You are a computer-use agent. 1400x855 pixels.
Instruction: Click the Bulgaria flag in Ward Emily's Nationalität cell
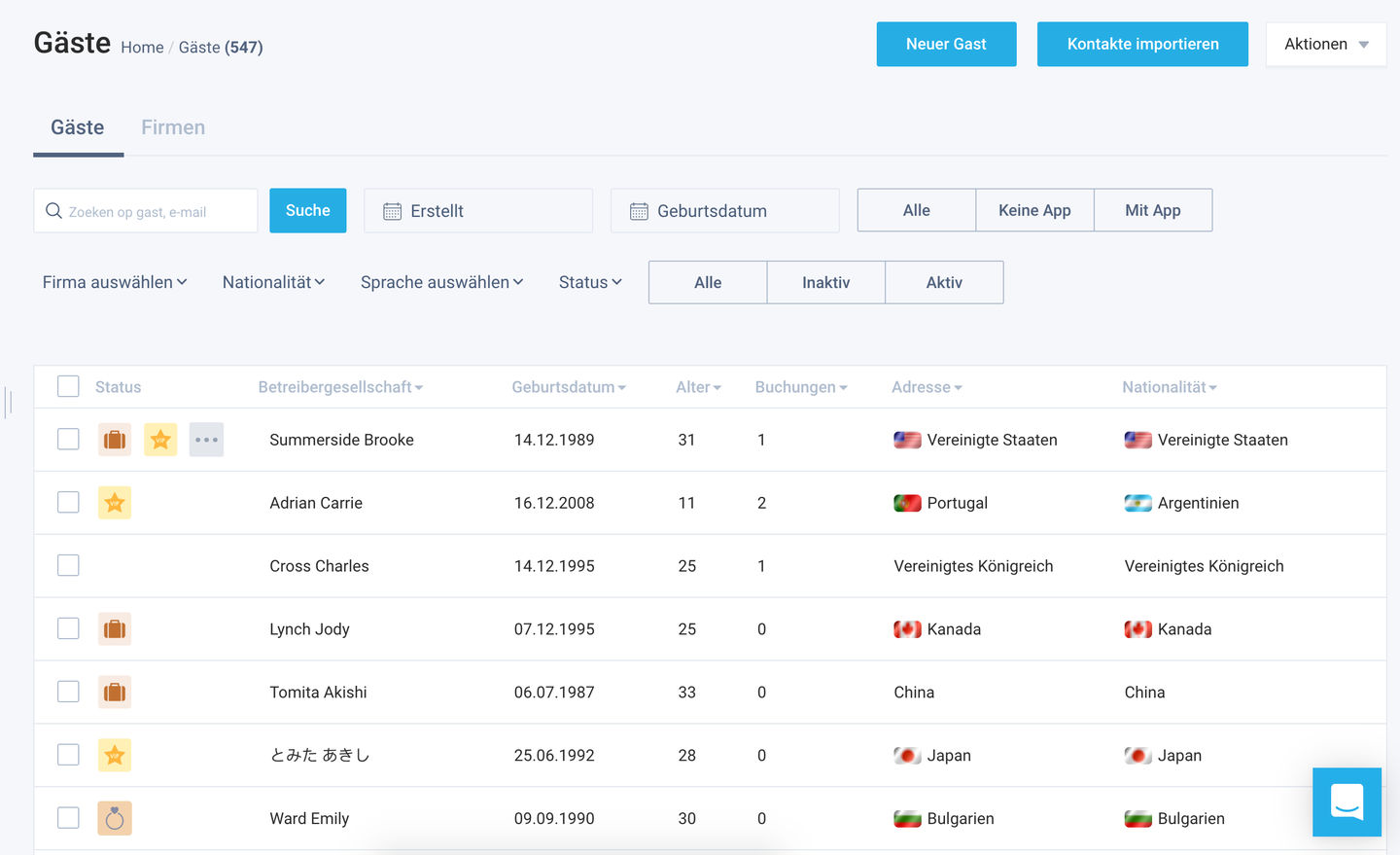(x=1137, y=819)
